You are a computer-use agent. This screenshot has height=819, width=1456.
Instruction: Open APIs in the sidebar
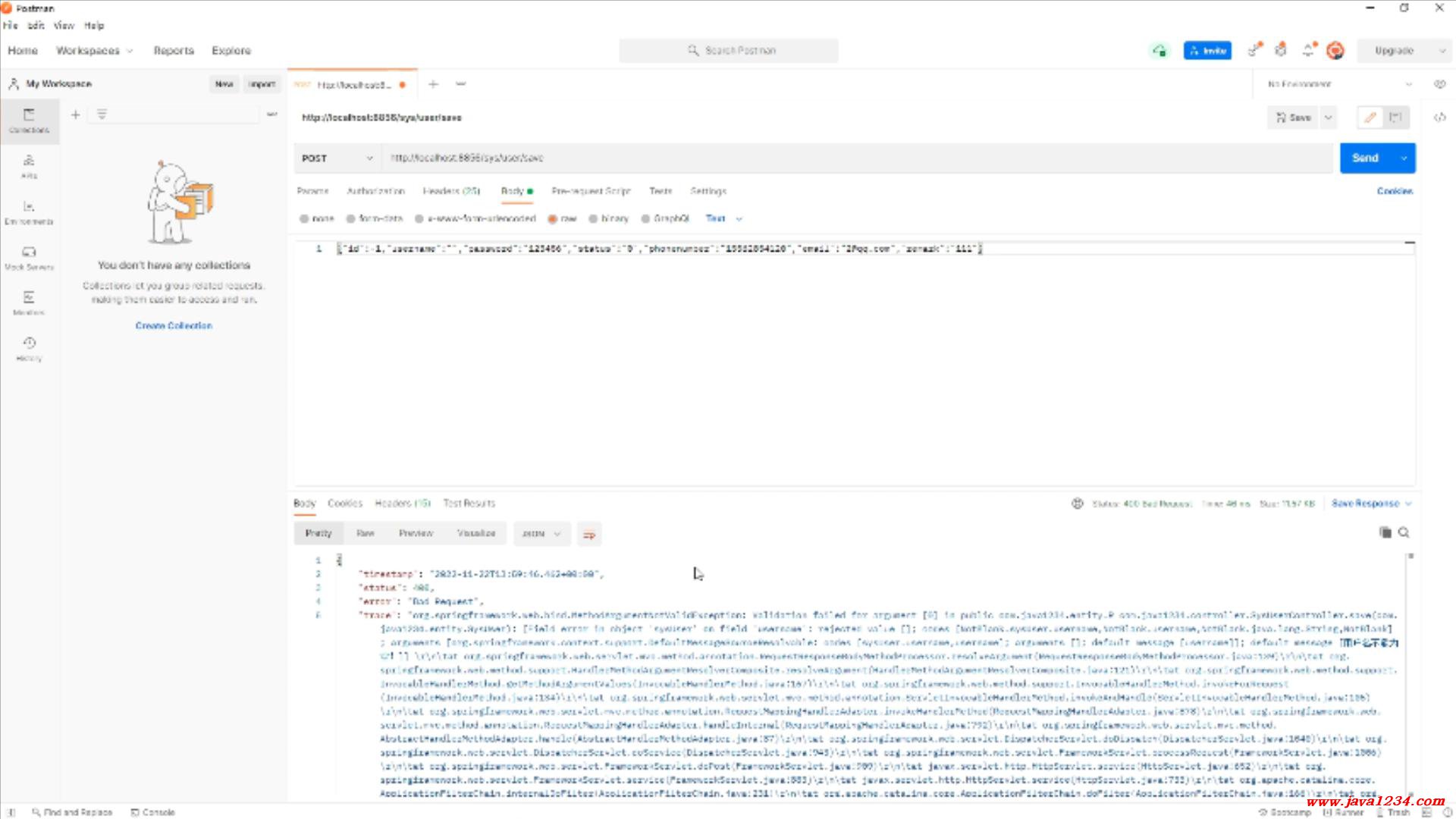29,166
